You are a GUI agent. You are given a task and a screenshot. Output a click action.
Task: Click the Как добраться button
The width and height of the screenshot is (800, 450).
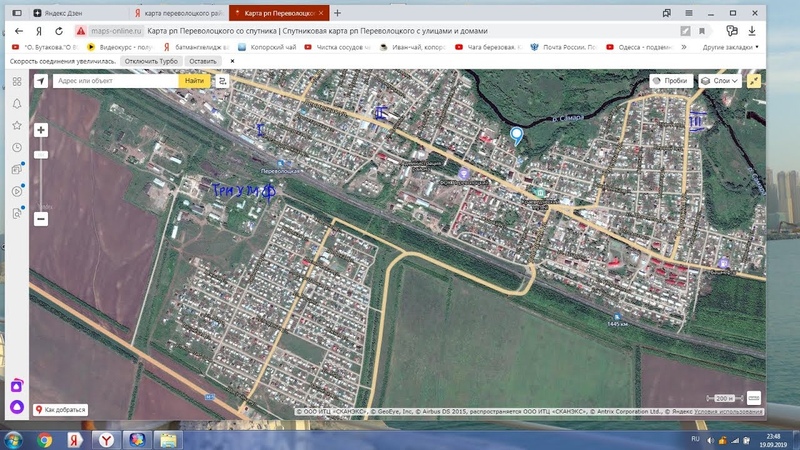pos(62,409)
